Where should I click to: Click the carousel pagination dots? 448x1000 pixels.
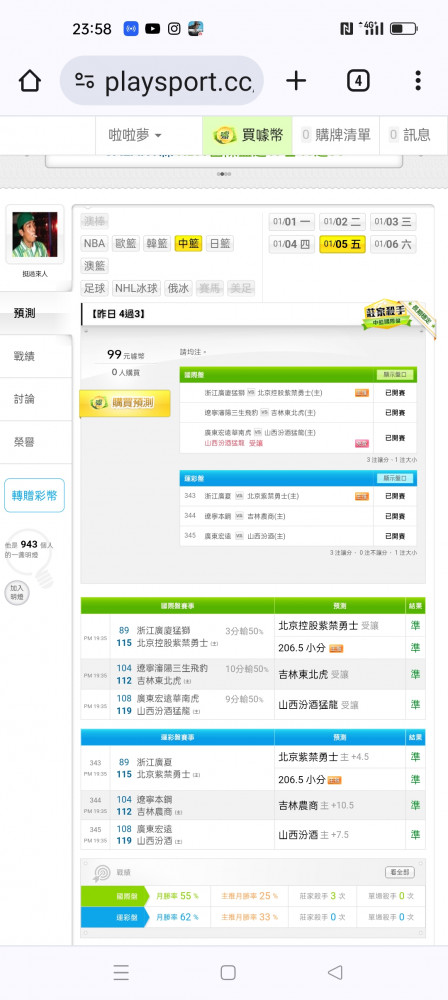click(x=224, y=173)
